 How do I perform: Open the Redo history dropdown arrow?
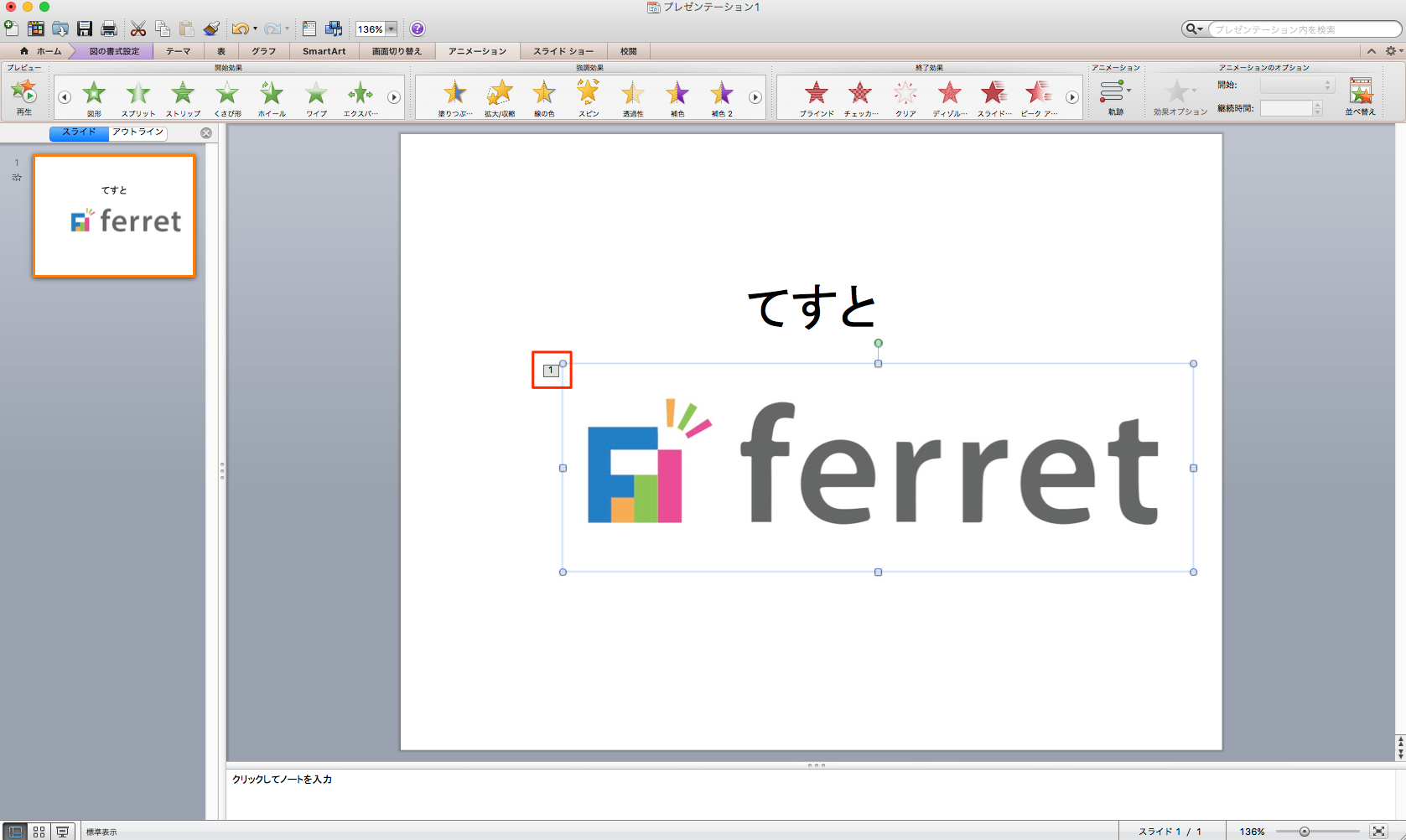click(287, 29)
